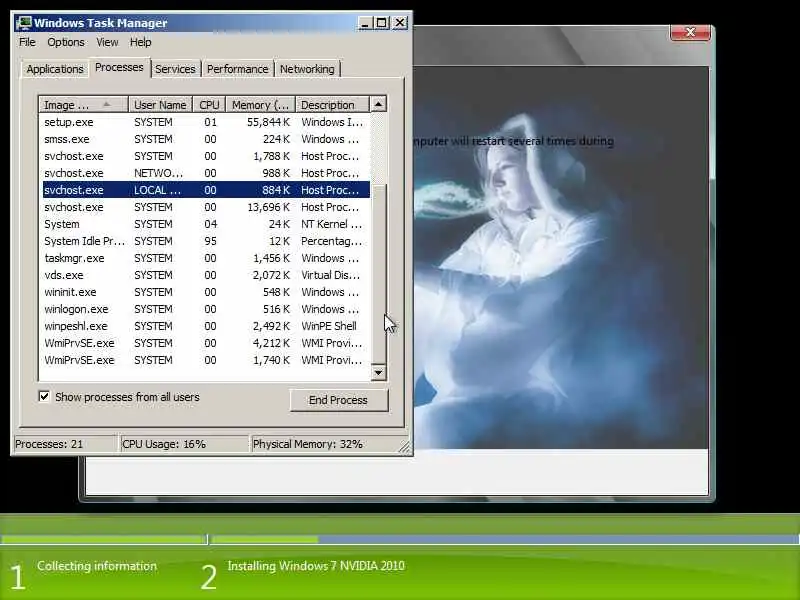Screen dimensions: 800x600
Task: Click the process list scrollbar thumb
Action: point(378,273)
